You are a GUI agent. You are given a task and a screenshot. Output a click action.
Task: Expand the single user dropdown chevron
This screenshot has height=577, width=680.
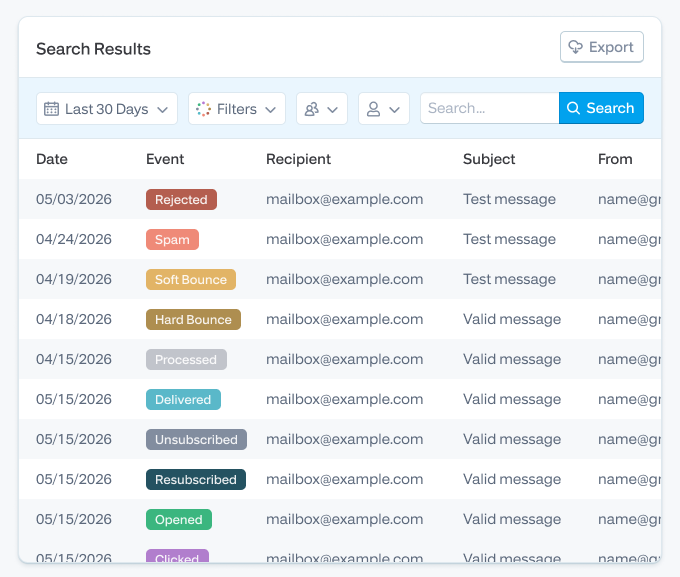[395, 110]
